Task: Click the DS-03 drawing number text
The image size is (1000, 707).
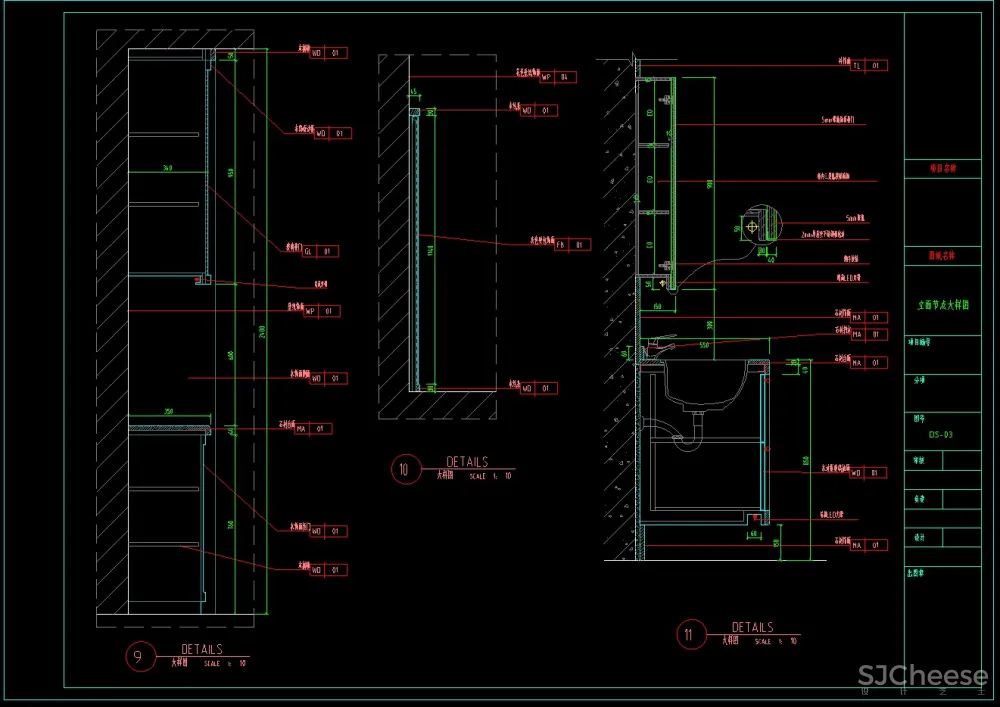Action: click(x=940, y=435)
